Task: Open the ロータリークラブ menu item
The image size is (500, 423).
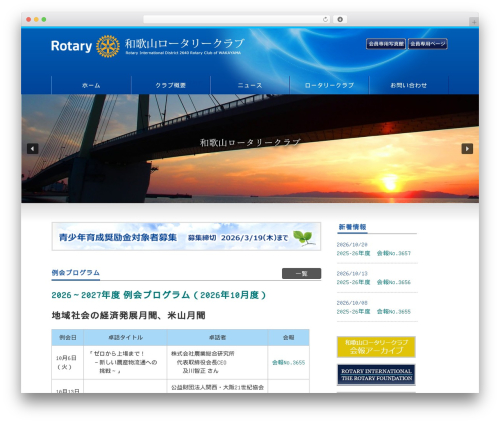Action: coord(329,85)
